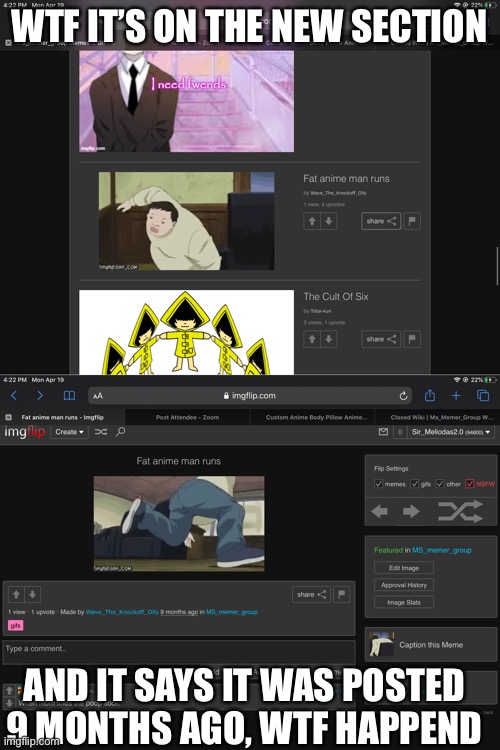This screenshot has width=500, height=750.
Task: Click the Edit Image button
Action: pos(404,568)
